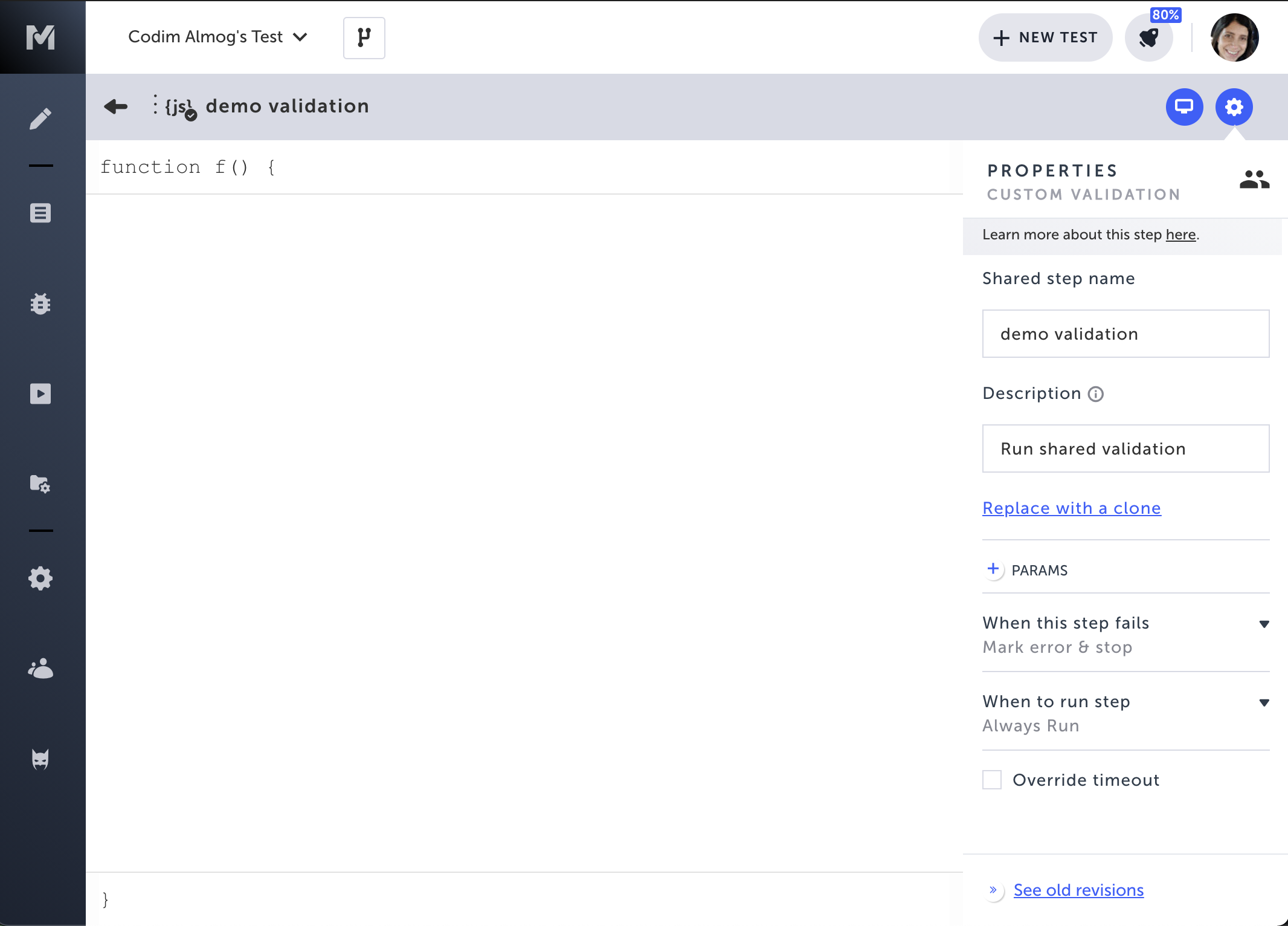Click the 'function f() {' code line

pyautogui.click(x=187, y=167)
